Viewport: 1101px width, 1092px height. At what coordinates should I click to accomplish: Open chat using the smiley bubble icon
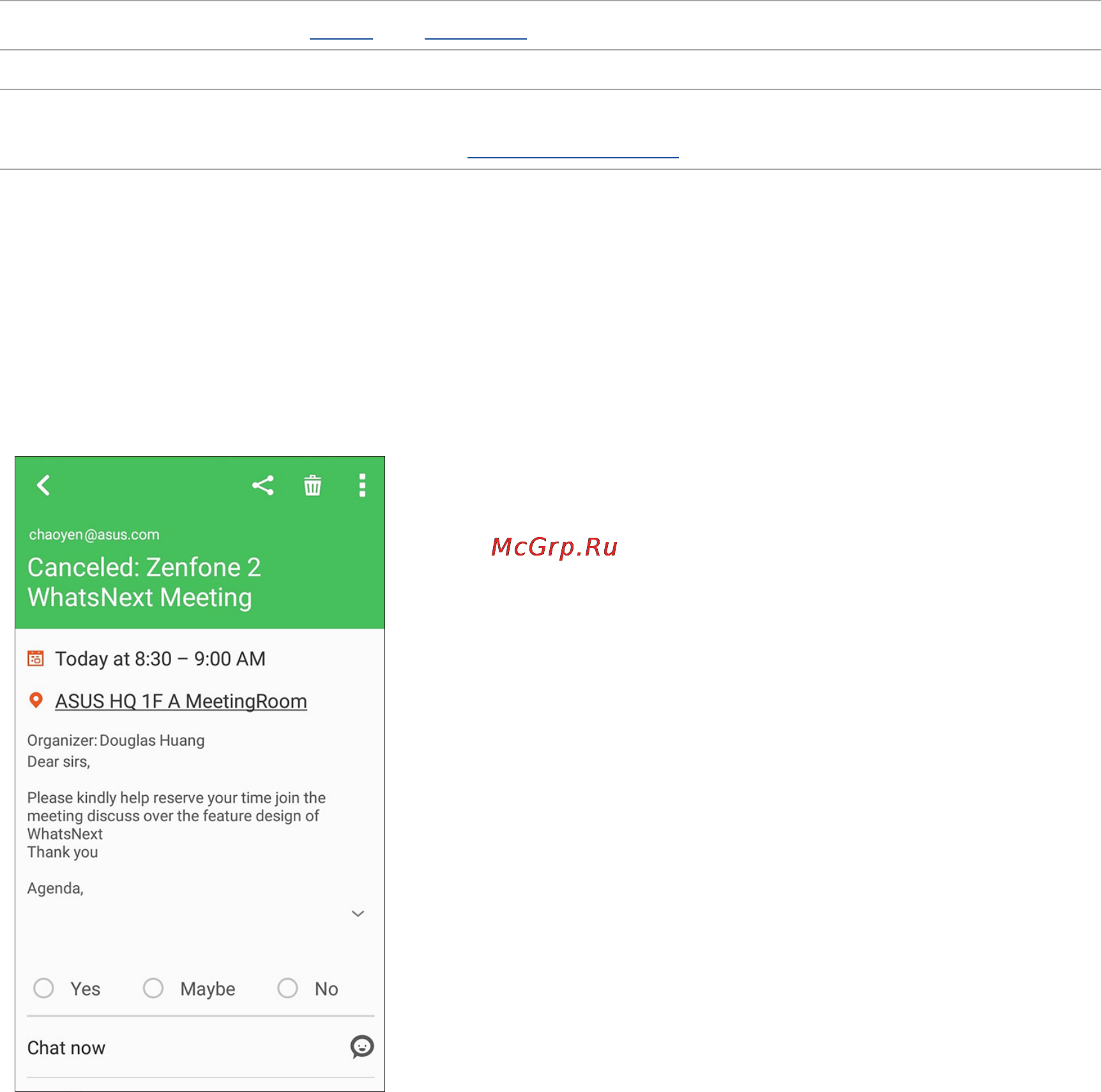[x=362, y=1047]
